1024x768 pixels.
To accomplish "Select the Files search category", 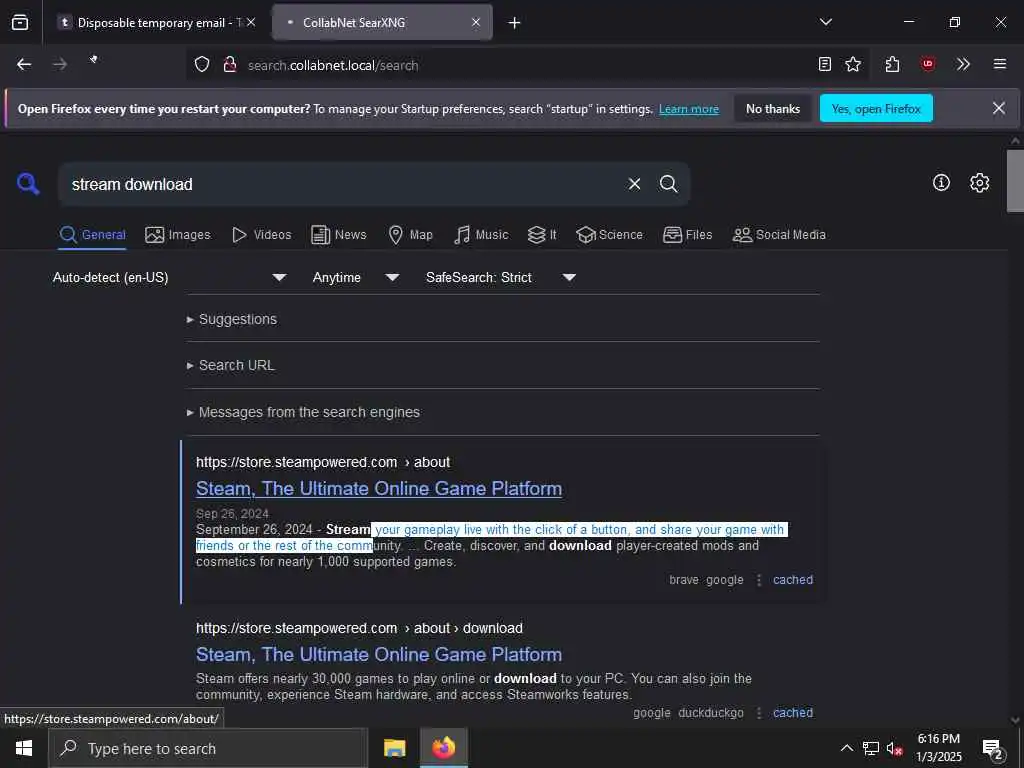I will click(687, 234).
